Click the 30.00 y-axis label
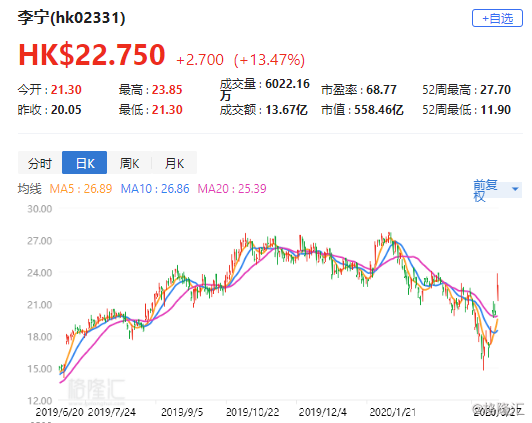This screenshot has width=532, height=423. pos(40,209)
